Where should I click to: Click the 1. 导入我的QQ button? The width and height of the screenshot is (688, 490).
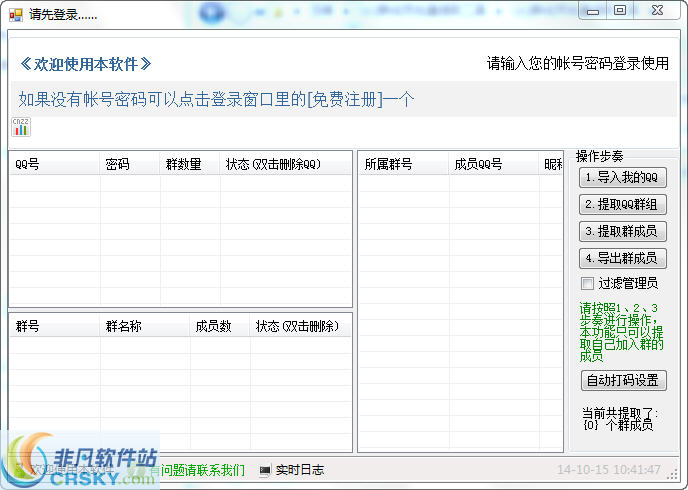pos(622,178)
